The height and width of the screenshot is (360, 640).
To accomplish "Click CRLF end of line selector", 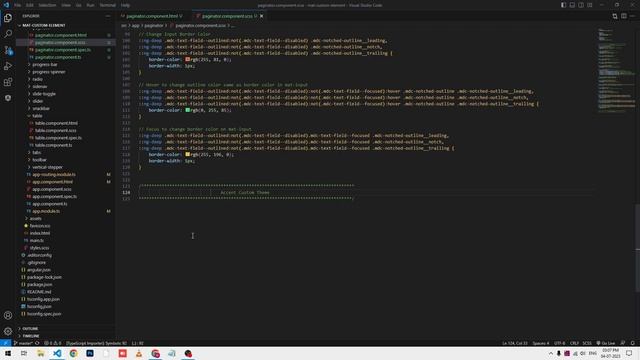I will (x=574, y=343).
